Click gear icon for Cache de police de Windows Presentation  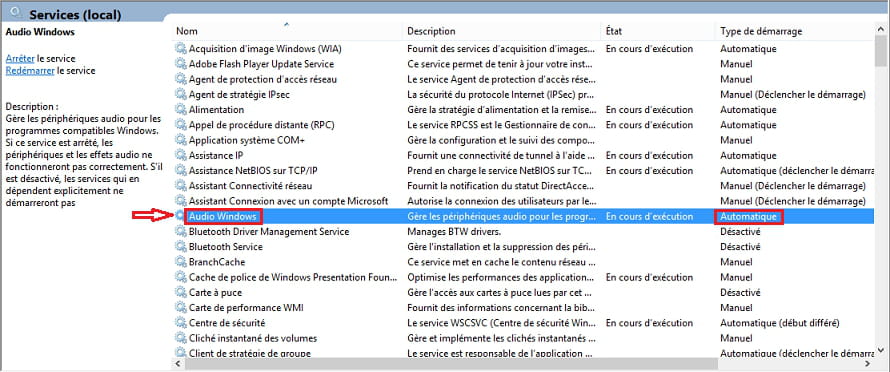[180, 277]
